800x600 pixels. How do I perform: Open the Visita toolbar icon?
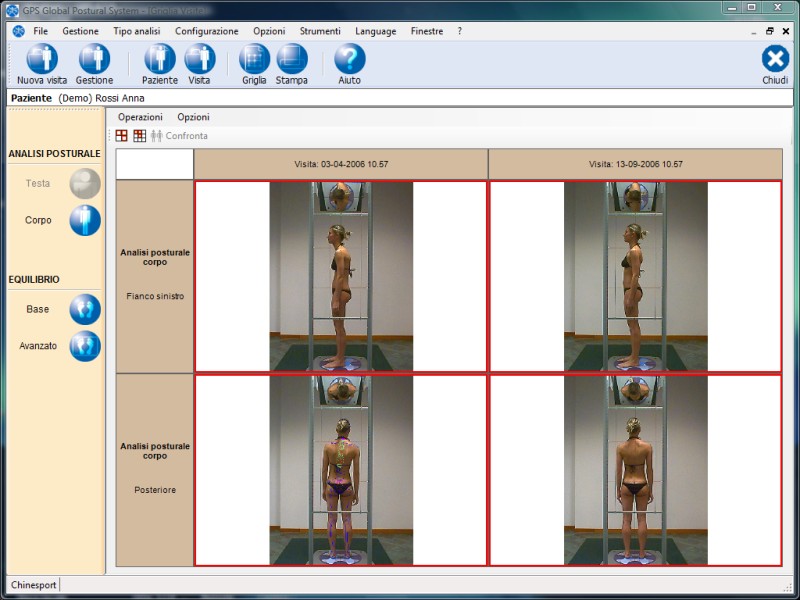tap(199, 59)
